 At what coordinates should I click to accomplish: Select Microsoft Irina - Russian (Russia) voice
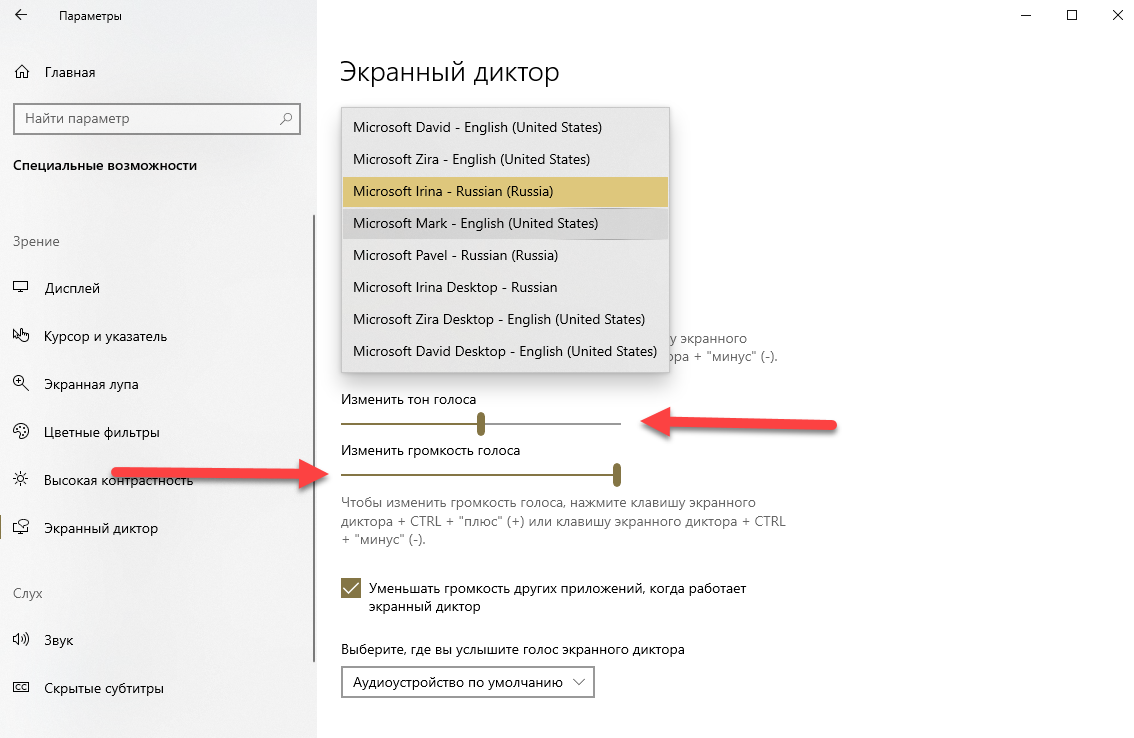click(505, 192)
